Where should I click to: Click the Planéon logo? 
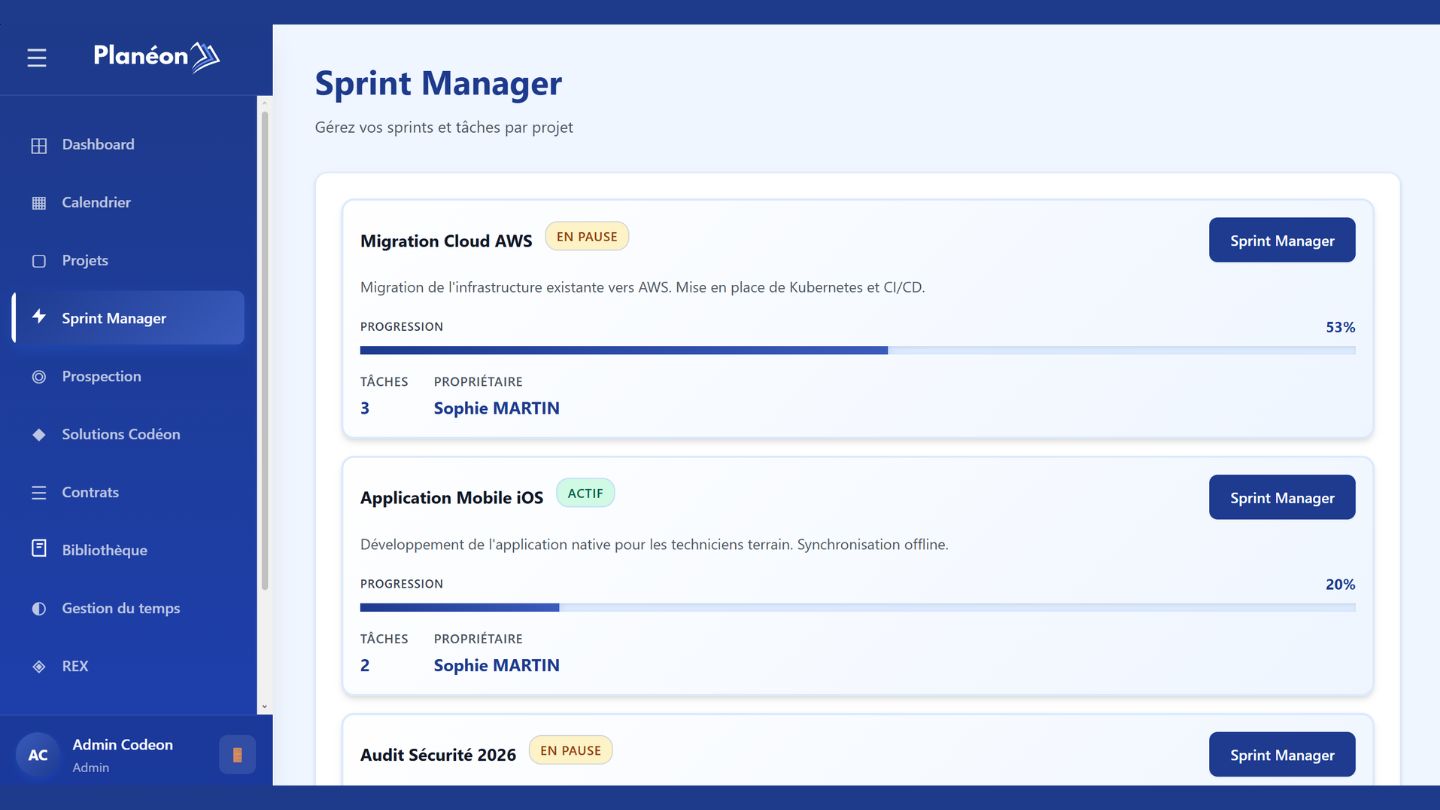click(157, 56)
